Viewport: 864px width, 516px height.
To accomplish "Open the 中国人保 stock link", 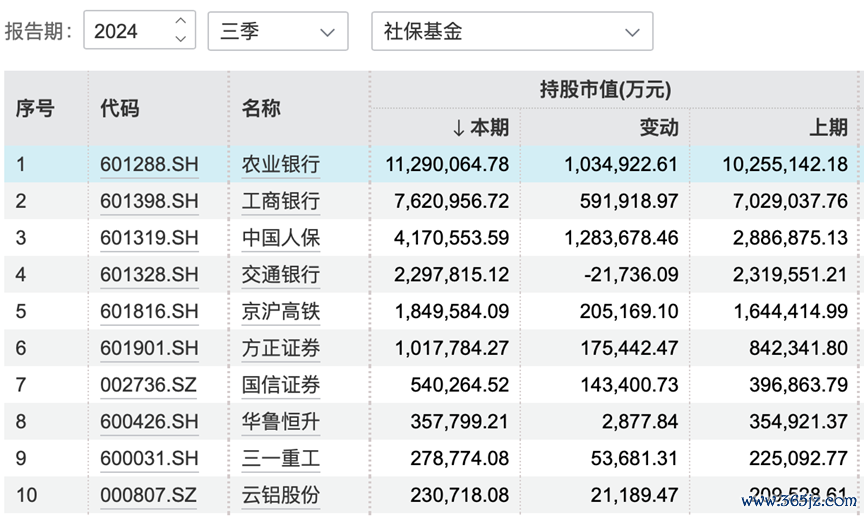I will click(x=280, y=238).
